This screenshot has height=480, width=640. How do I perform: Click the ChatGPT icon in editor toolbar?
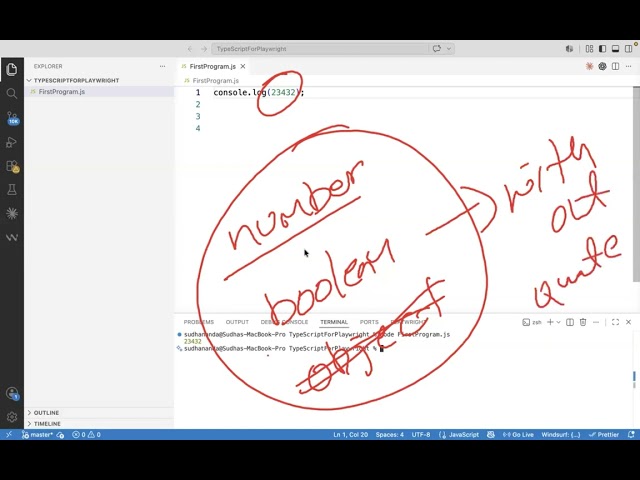tap(602, 66)
